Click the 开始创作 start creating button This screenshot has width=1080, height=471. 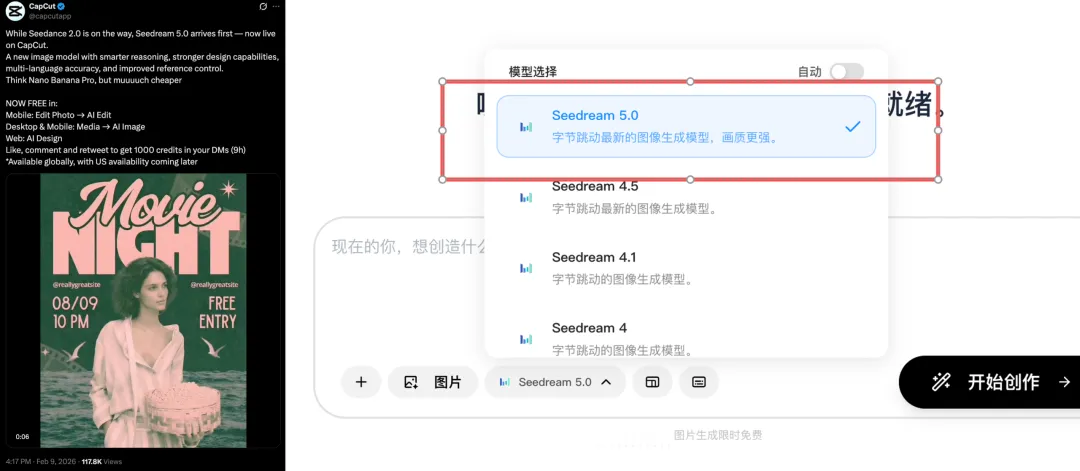point(990,382)
